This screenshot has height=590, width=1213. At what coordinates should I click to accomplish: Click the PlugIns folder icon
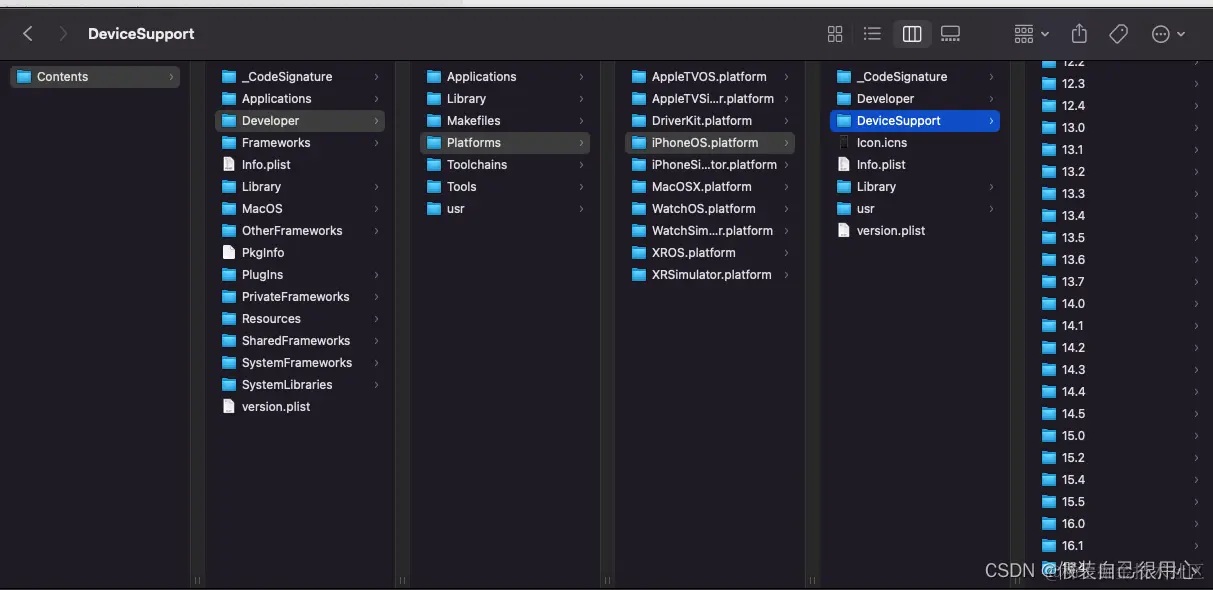point(229,275)
